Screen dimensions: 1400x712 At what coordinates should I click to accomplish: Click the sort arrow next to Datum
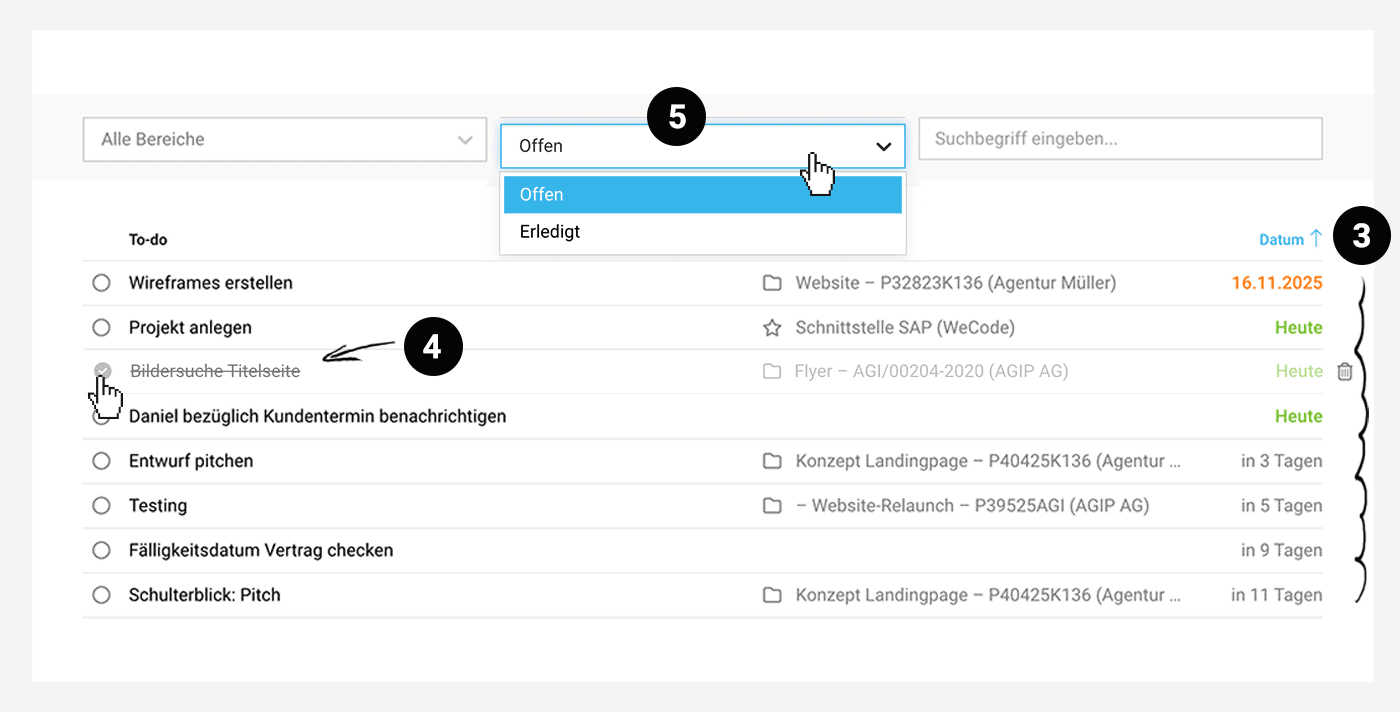[1316, 239]
